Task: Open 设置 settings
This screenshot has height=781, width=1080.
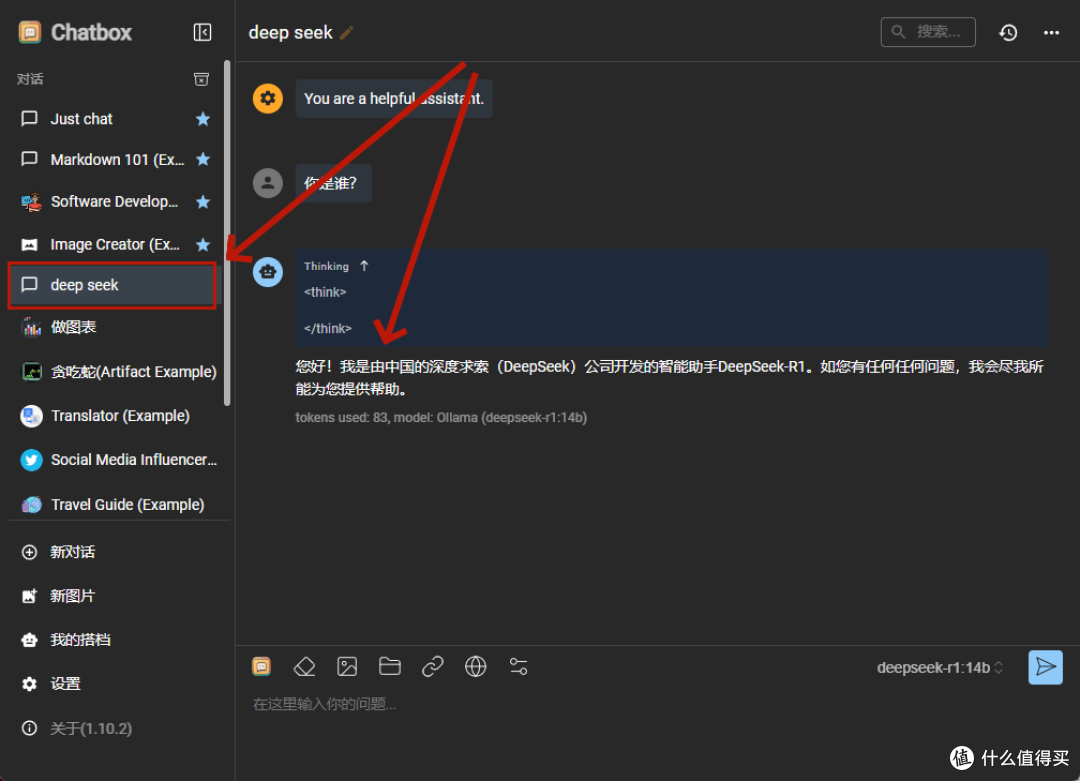Action: [x=116, y=684]
